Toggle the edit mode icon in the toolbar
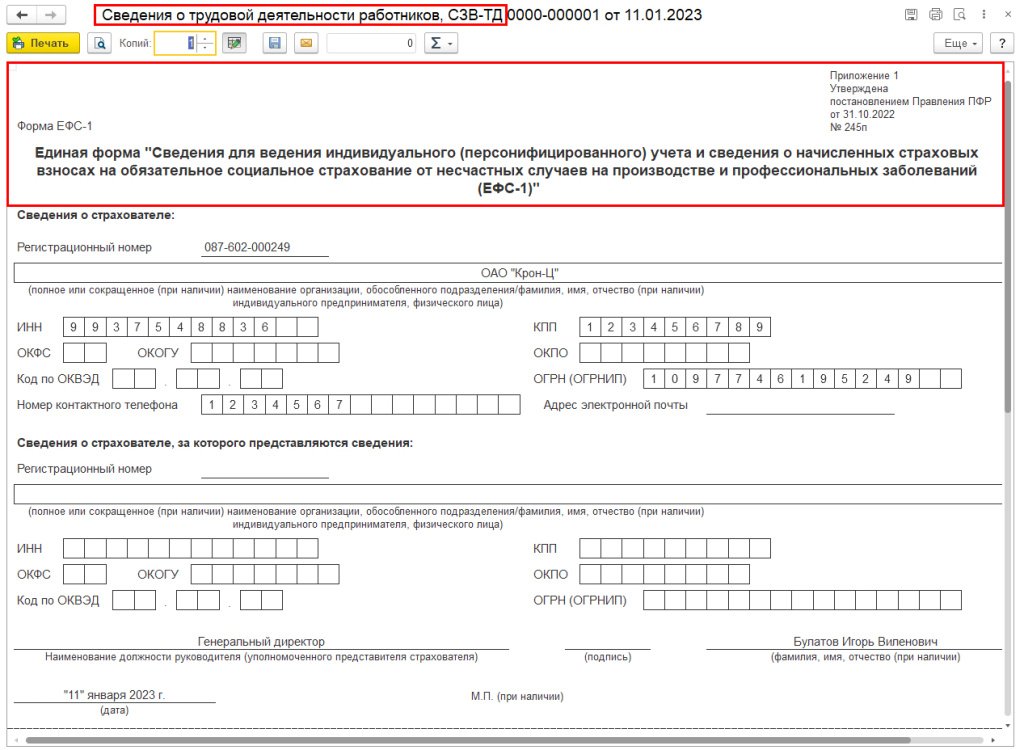This screenshot has height=750, width=1024. click(234, 44)
